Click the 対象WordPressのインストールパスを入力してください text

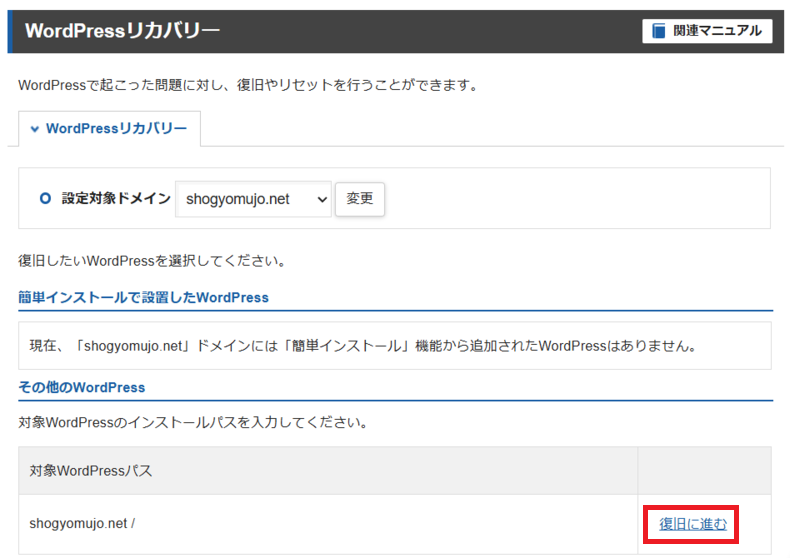pos(194,422)
